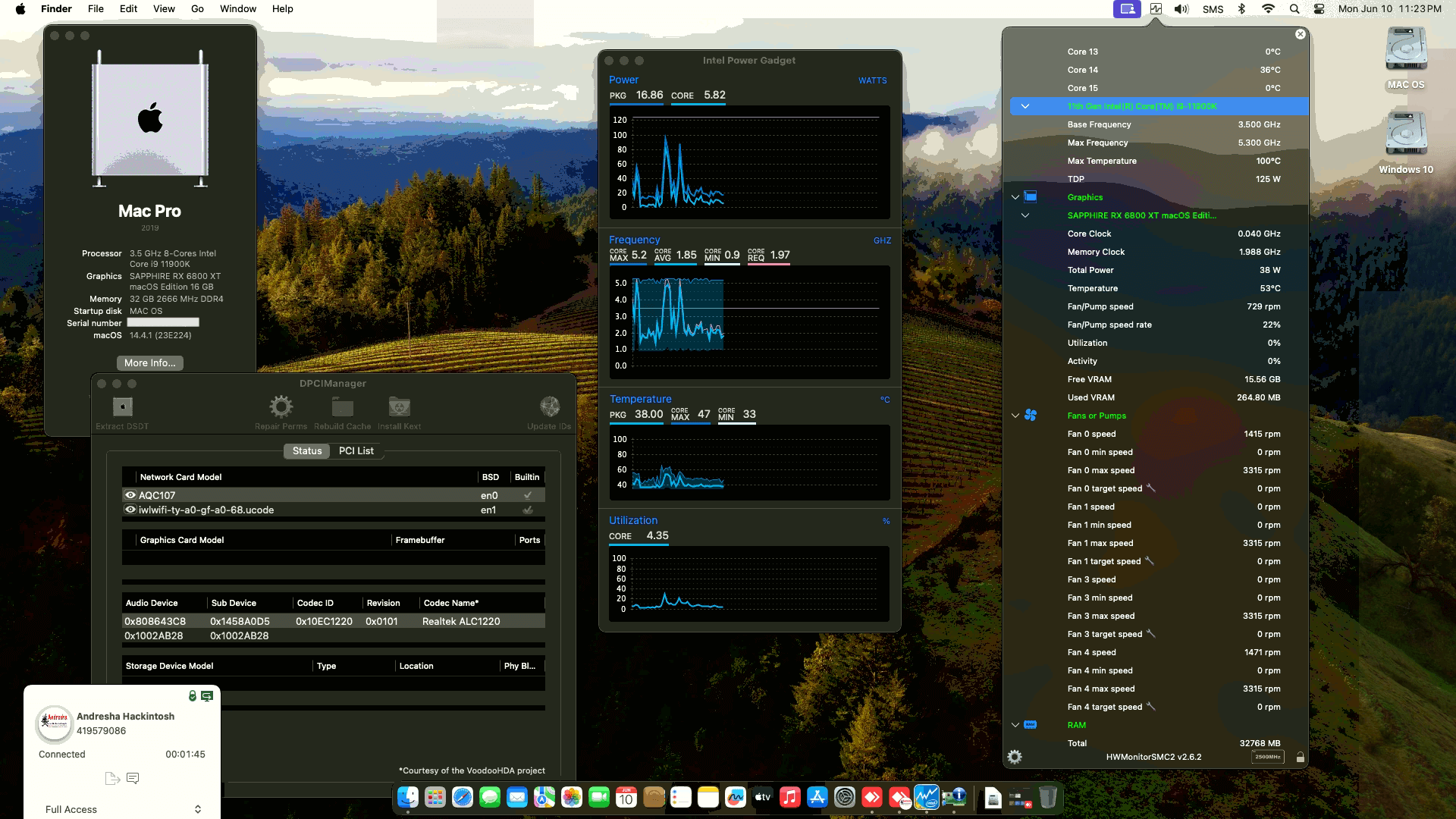
Task: Collapse the Graphics section chevron
Action: coord(1015,196)
